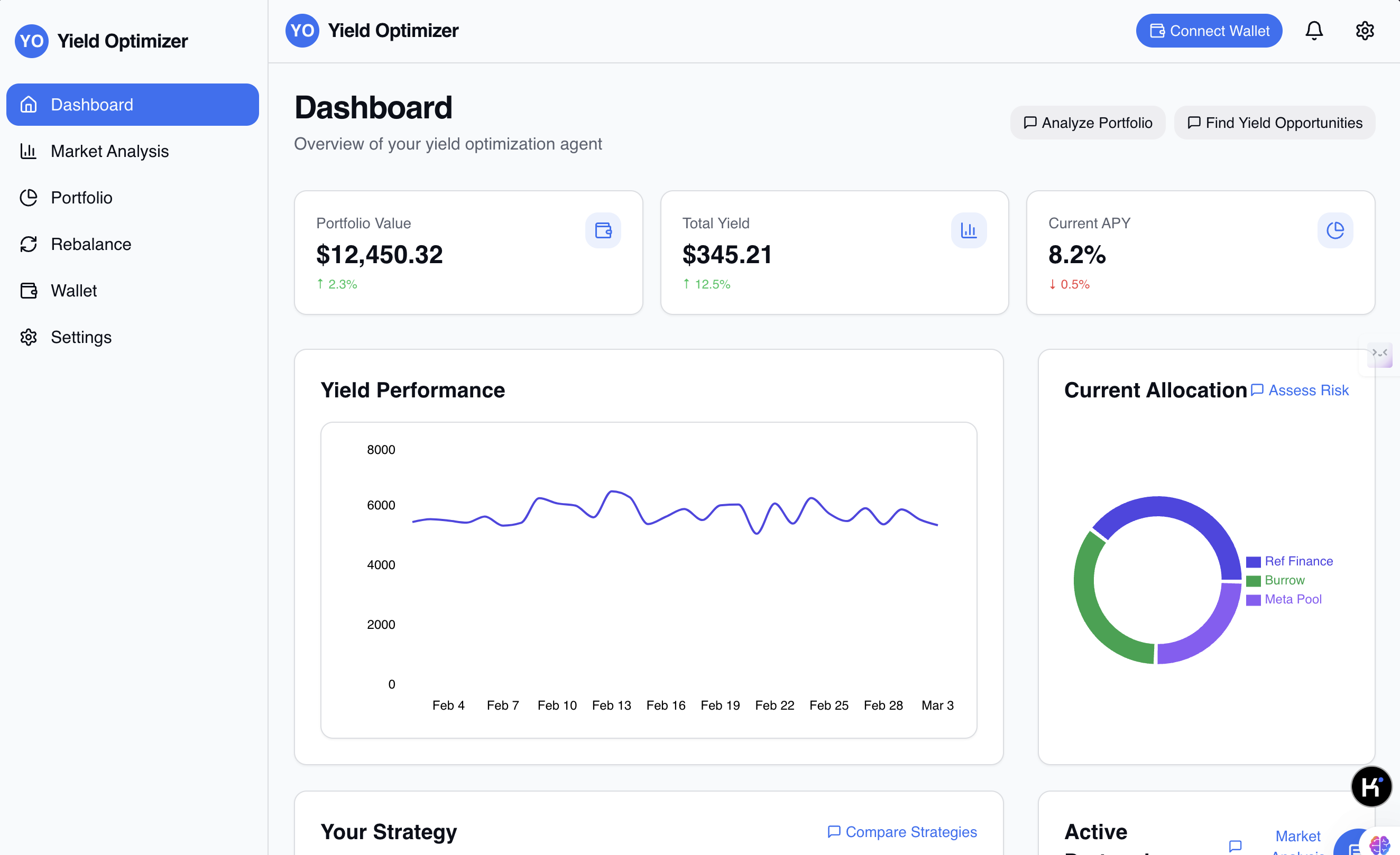1400x855 pixels.
Task: Click the brain assistant icon at the bottom corner
Action: click(1379, 845)
